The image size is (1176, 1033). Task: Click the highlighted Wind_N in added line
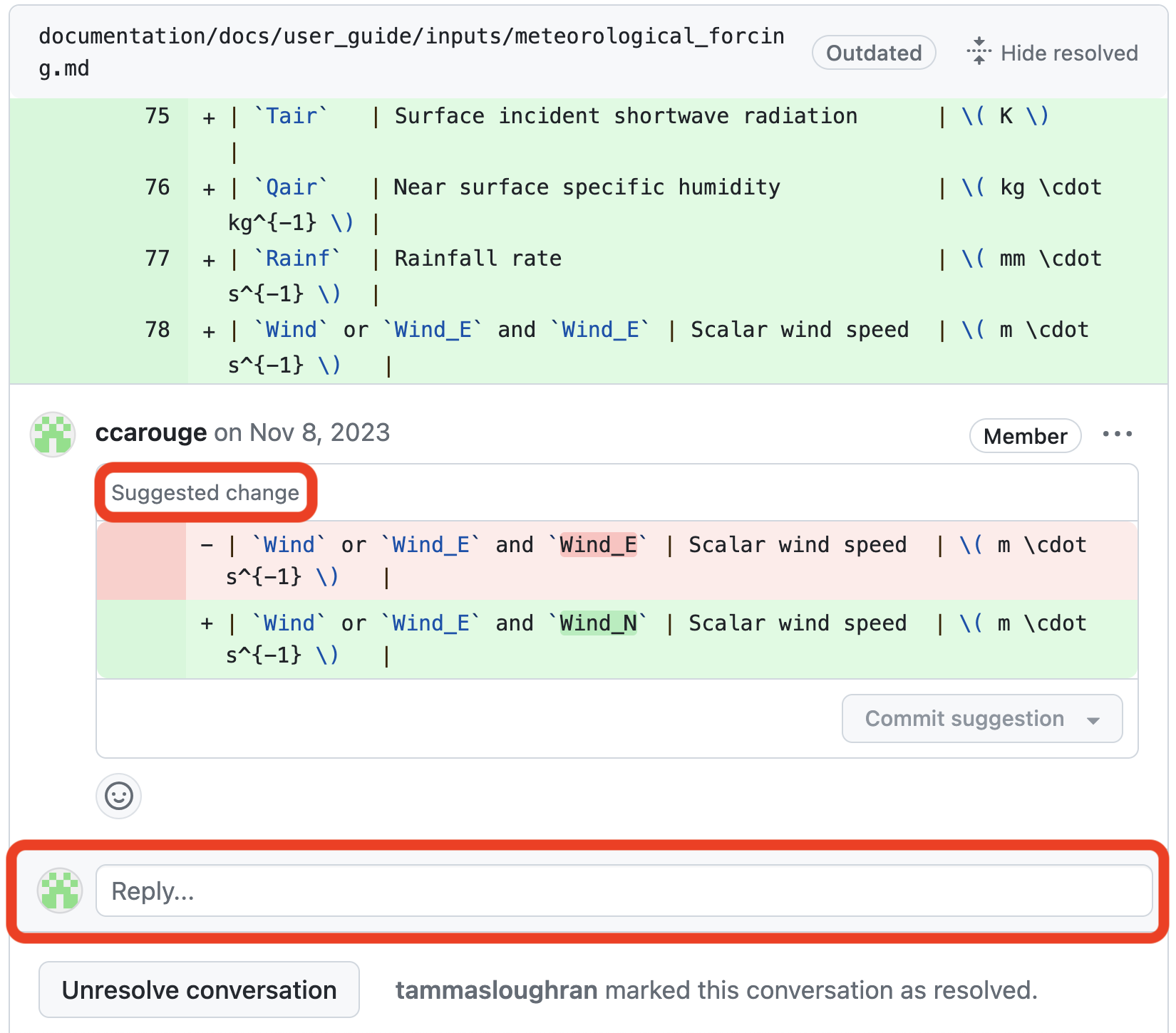point(598,623)
